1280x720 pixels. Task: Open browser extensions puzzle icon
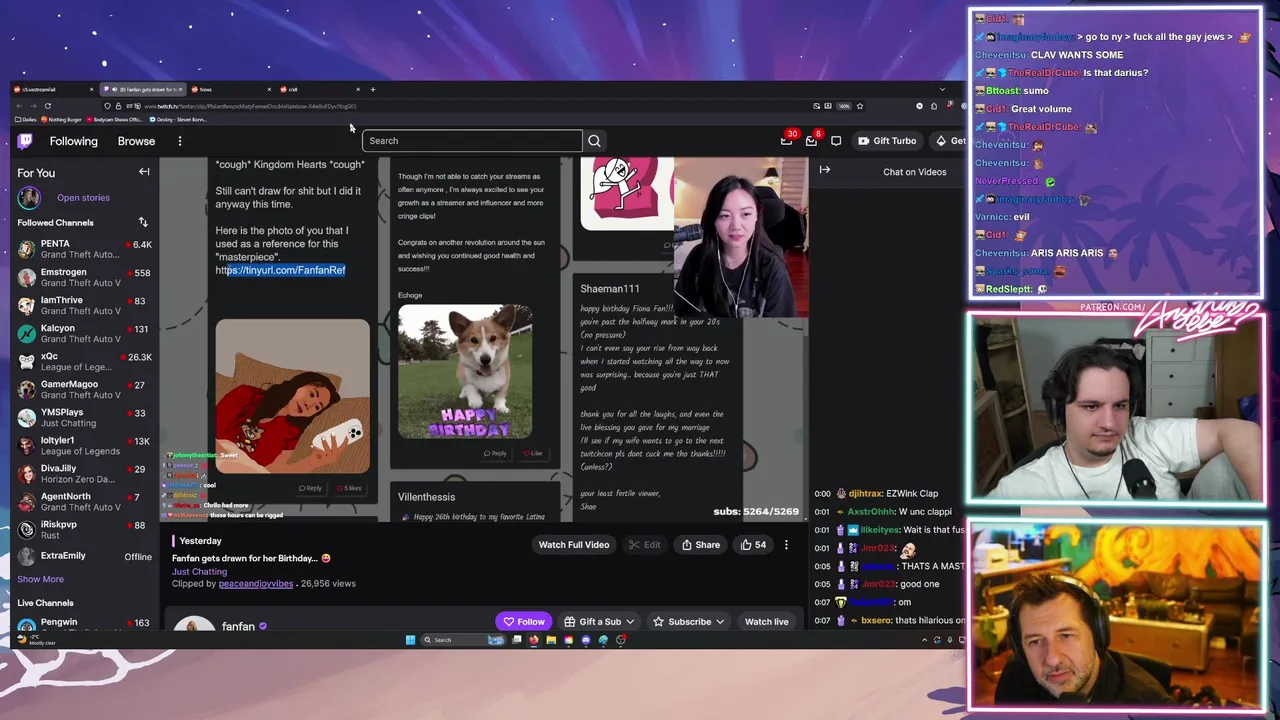[x=934, y=106]
